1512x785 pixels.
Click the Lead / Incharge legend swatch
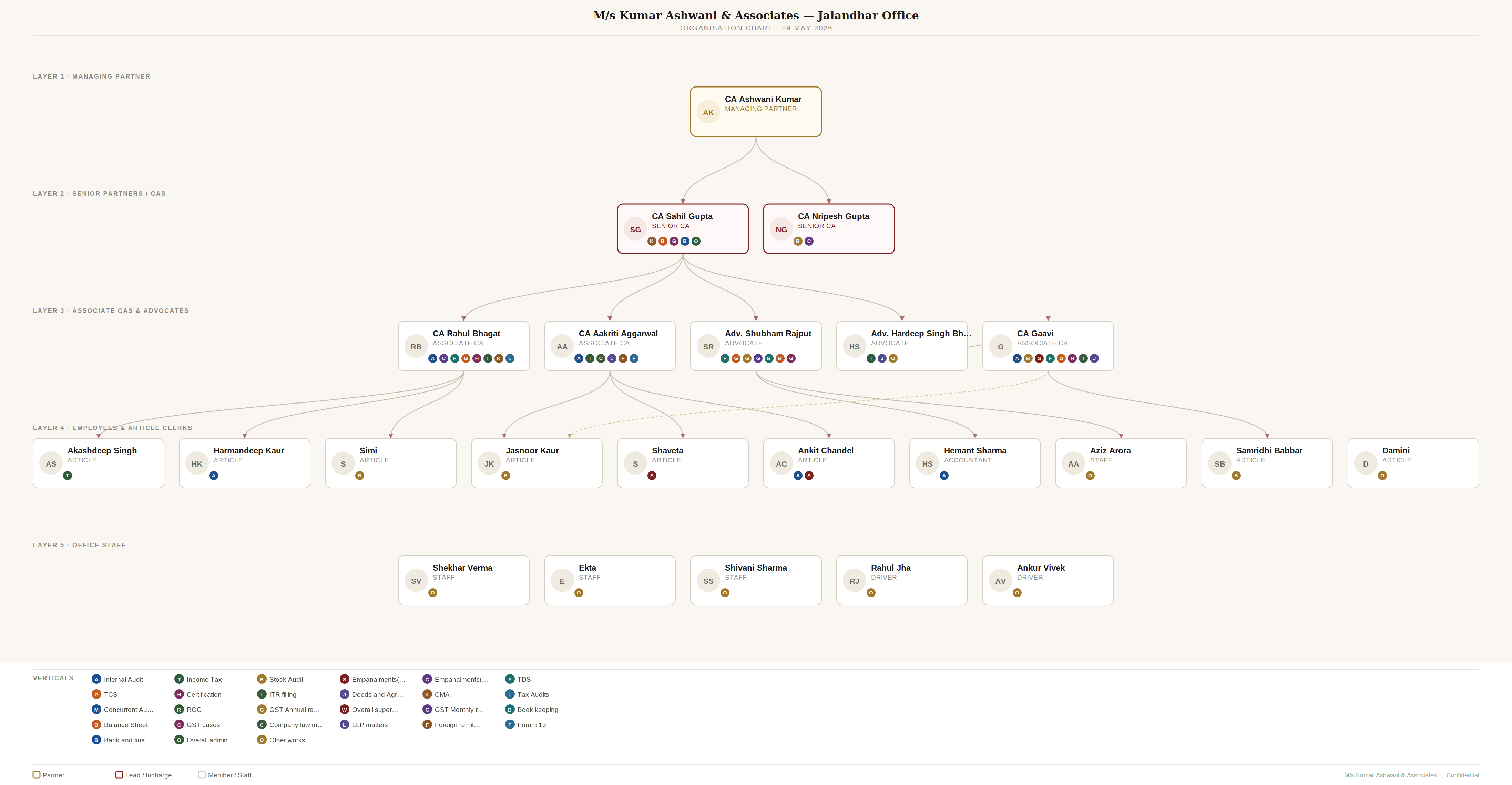[119, 775]
